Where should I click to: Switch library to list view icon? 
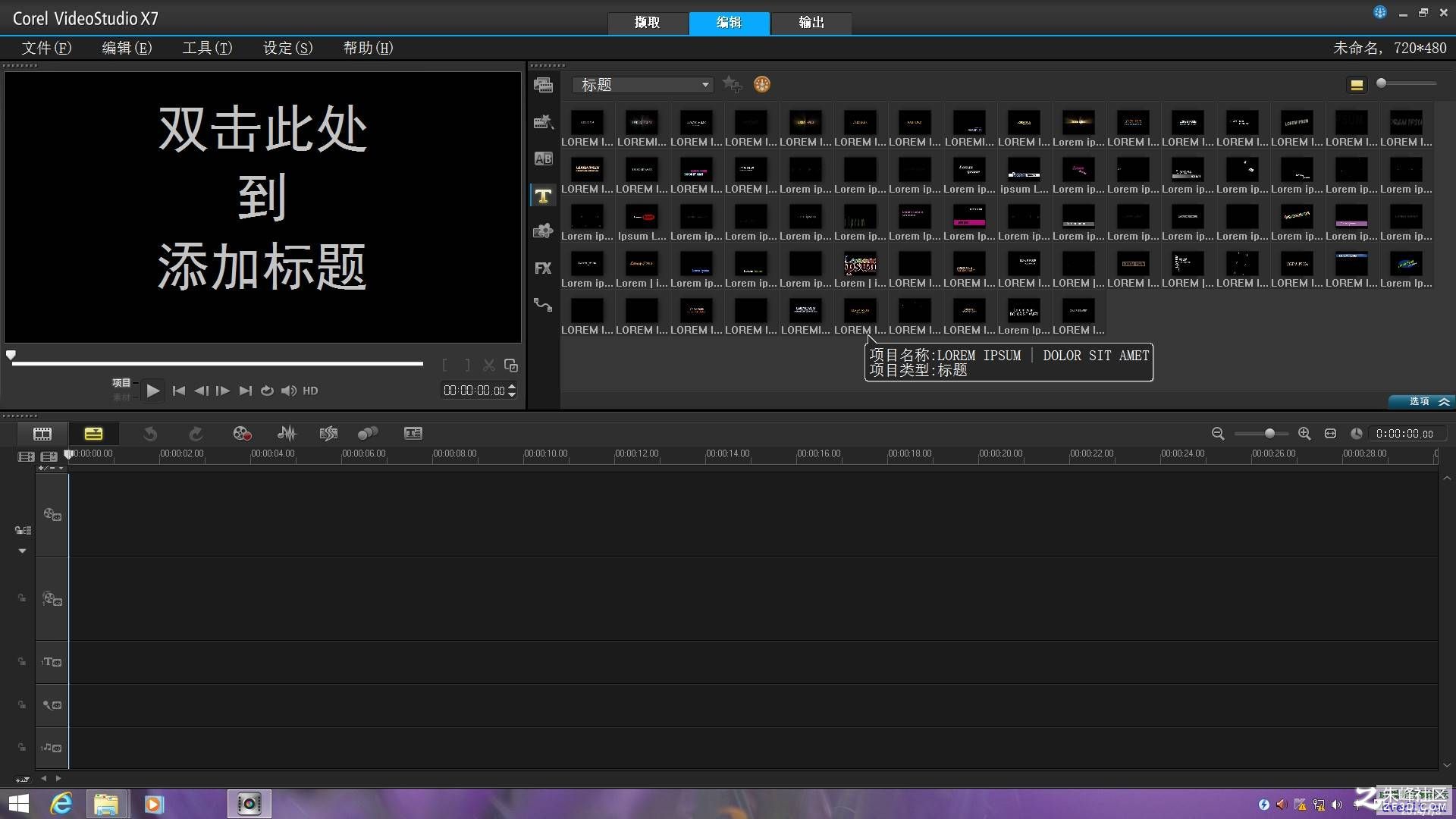click(x=1357, y=85)
